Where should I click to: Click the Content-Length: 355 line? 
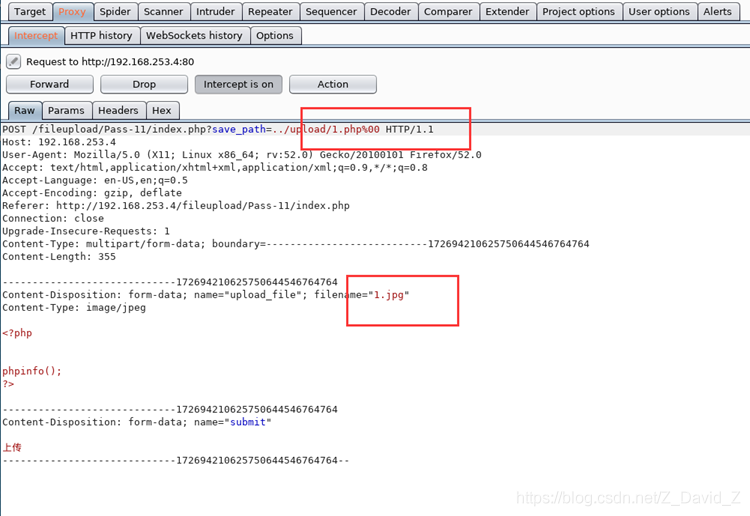tap(59, 257)
